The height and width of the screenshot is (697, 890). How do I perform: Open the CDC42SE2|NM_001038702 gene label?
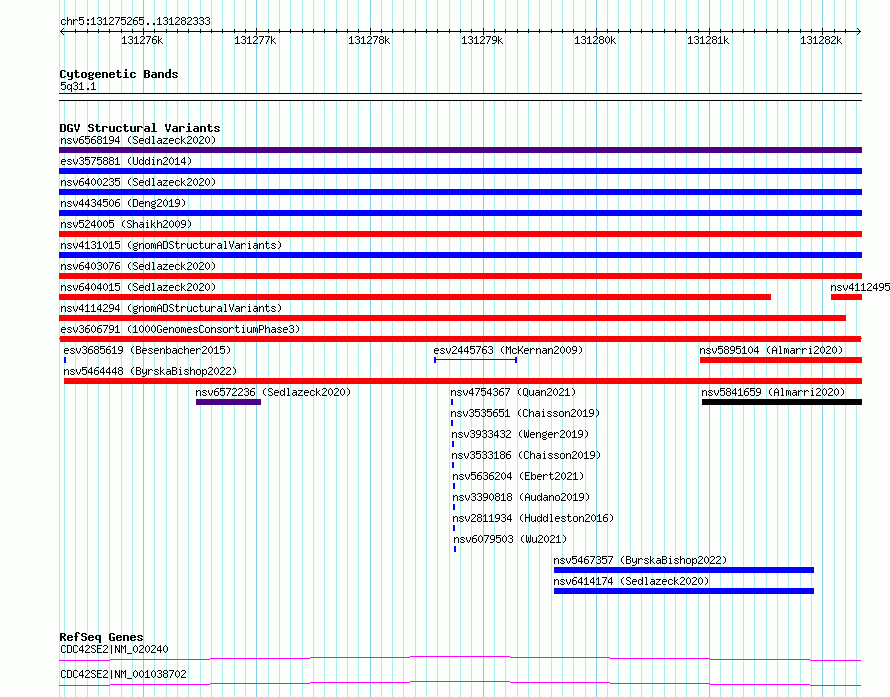point(123,674)
